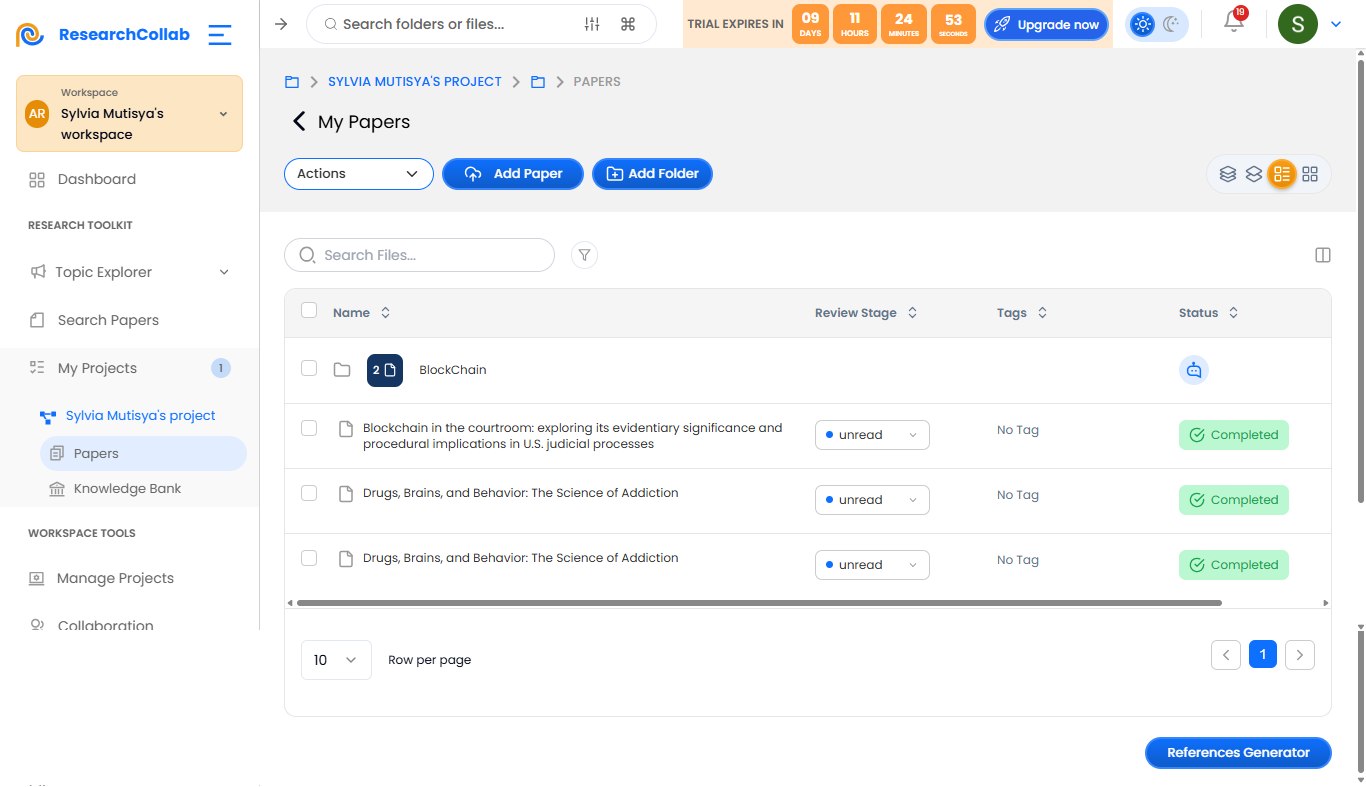Open the Actions dropdown
1366x787 pixels.
(x=359, y=174)
